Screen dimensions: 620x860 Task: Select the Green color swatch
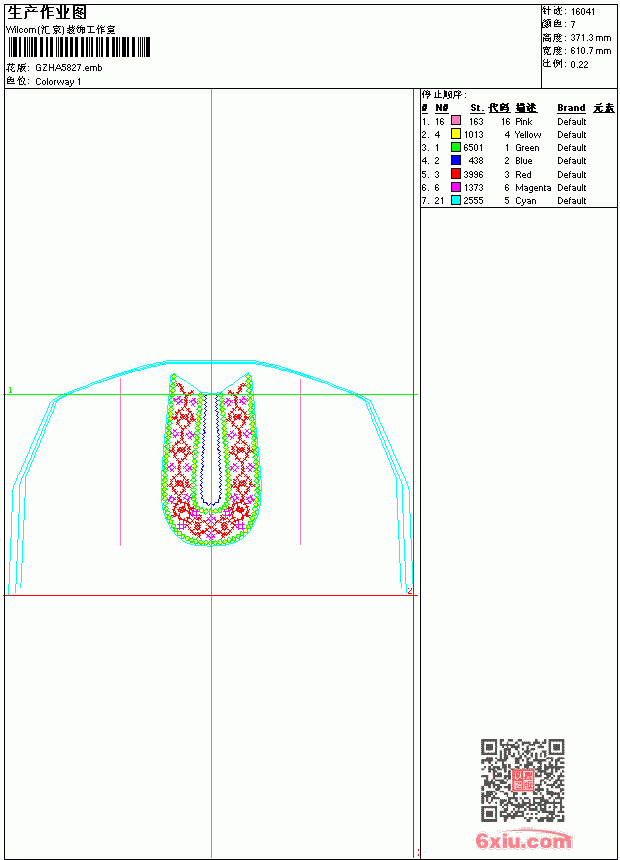[455, 147]
